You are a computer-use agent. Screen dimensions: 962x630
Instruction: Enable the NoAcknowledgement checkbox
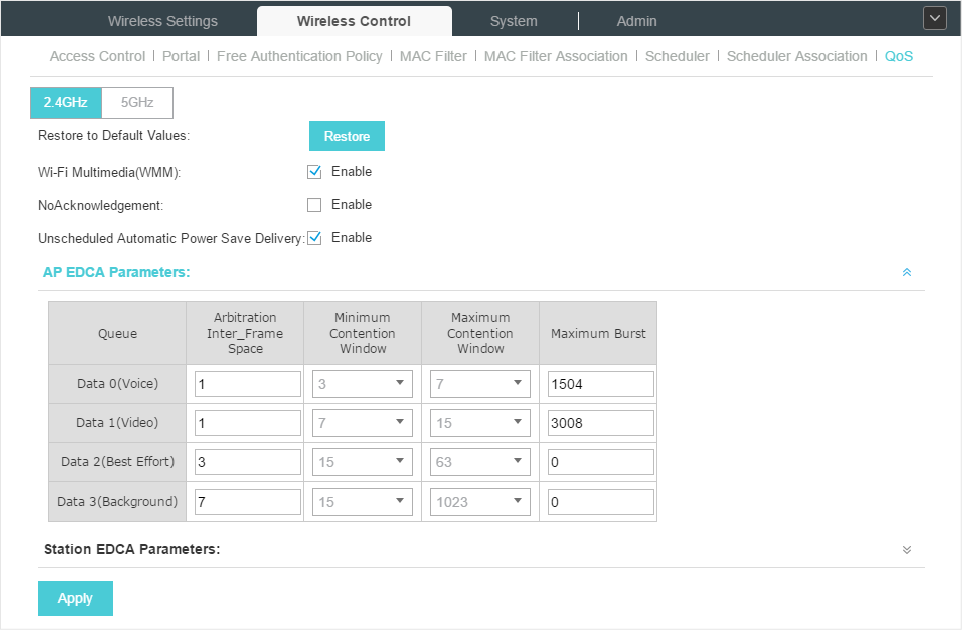click(x=314, y=205)
